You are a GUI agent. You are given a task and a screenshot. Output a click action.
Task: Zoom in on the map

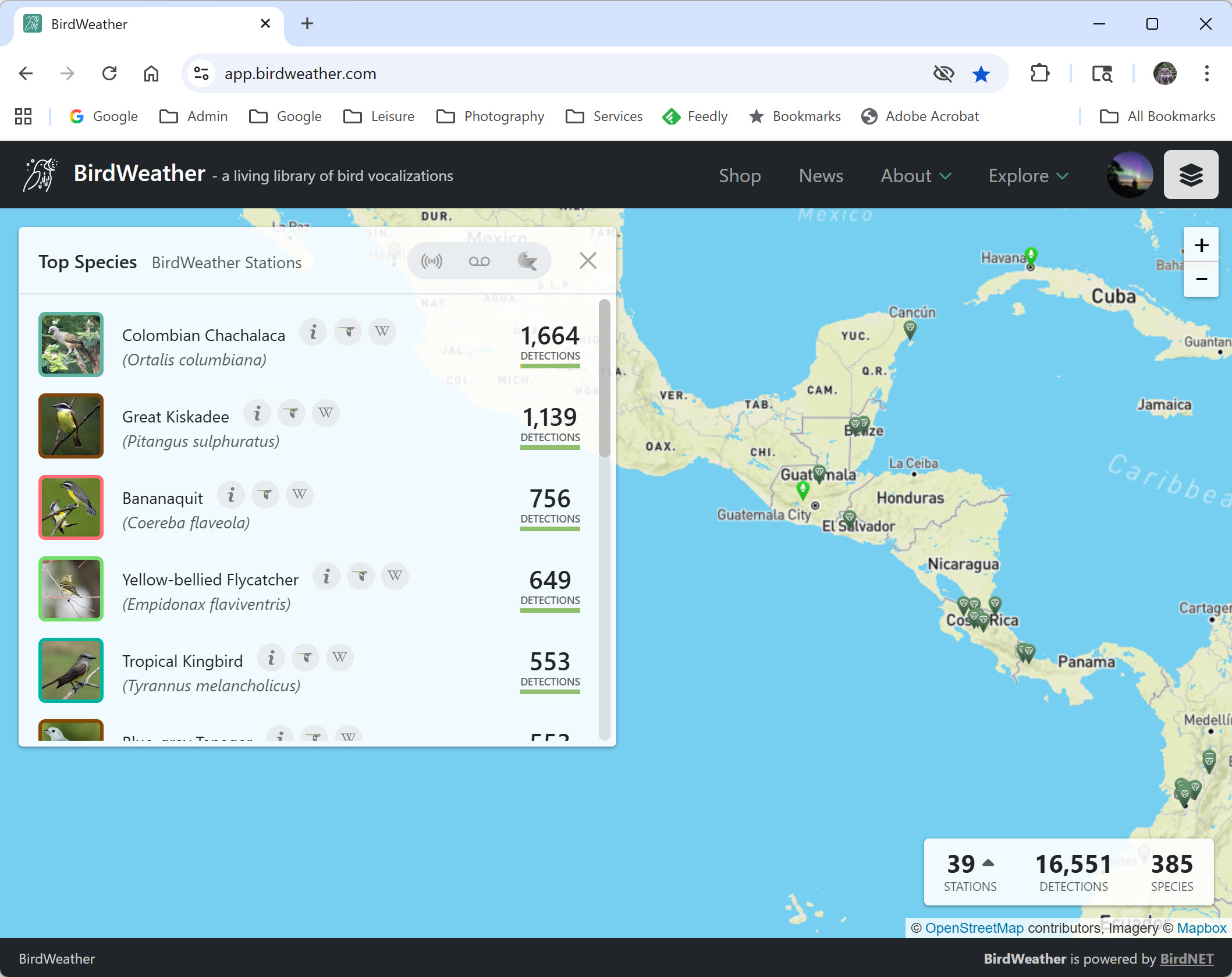click(x=1201, y=246)
